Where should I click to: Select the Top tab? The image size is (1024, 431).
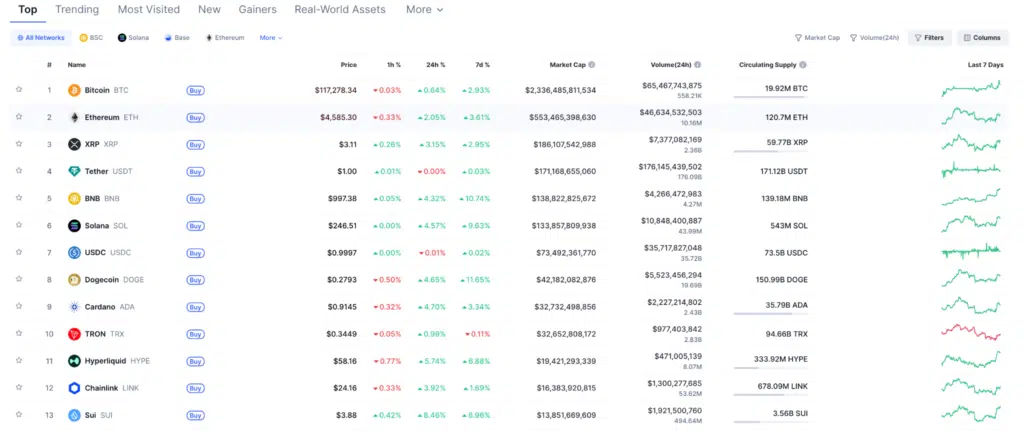coord(27,10)
